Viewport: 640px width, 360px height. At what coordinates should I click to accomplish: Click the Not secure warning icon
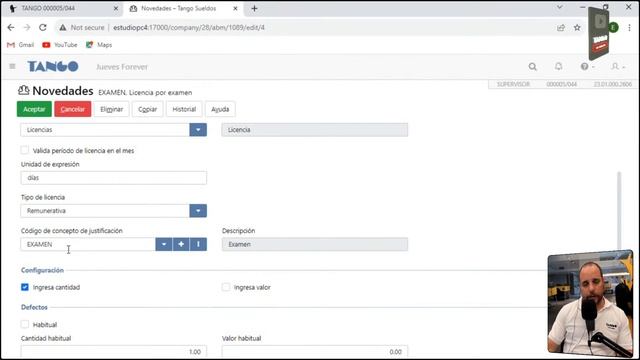[x=62, y=27]
